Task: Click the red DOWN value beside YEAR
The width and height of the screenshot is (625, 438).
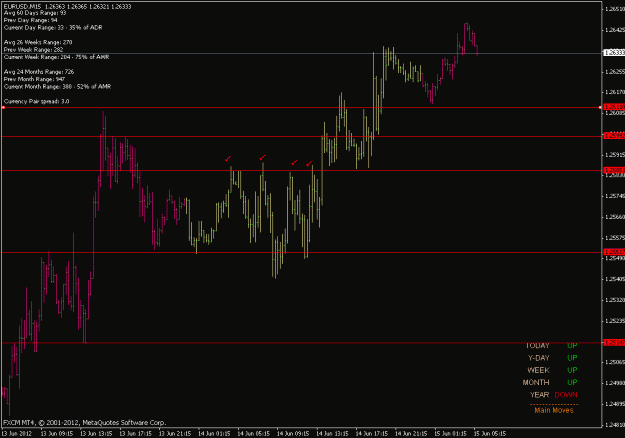Action: pos(566,395)
